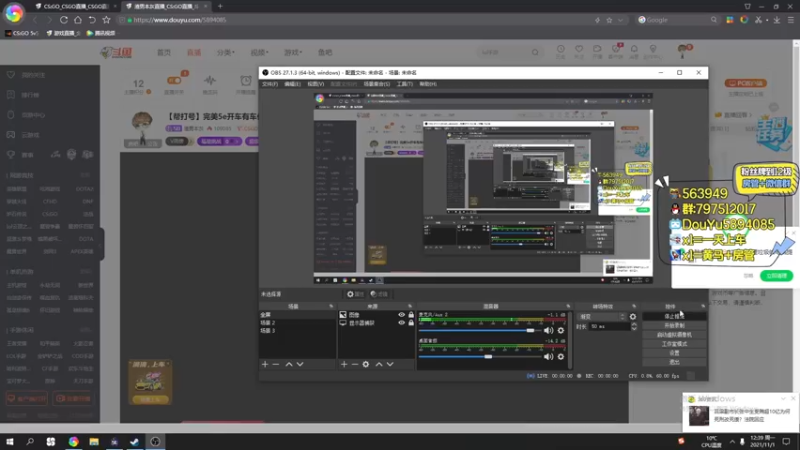Screen dimensions: 800x450
Task: Open the CSGO 5v5 bookmark
Action: coord(22,33)
